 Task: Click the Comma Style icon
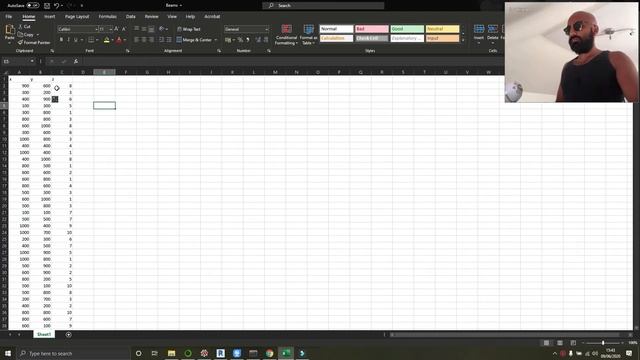(x=248, y=40)
